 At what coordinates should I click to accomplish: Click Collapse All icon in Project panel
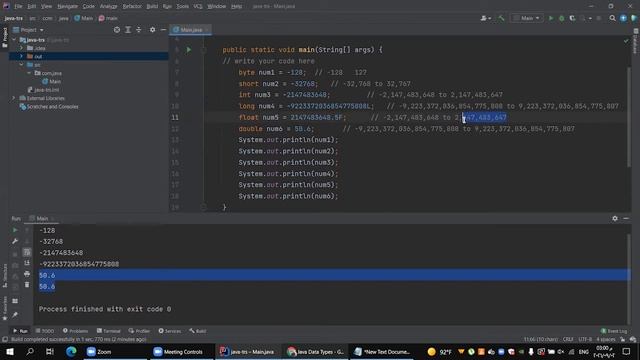click(139, 30)
